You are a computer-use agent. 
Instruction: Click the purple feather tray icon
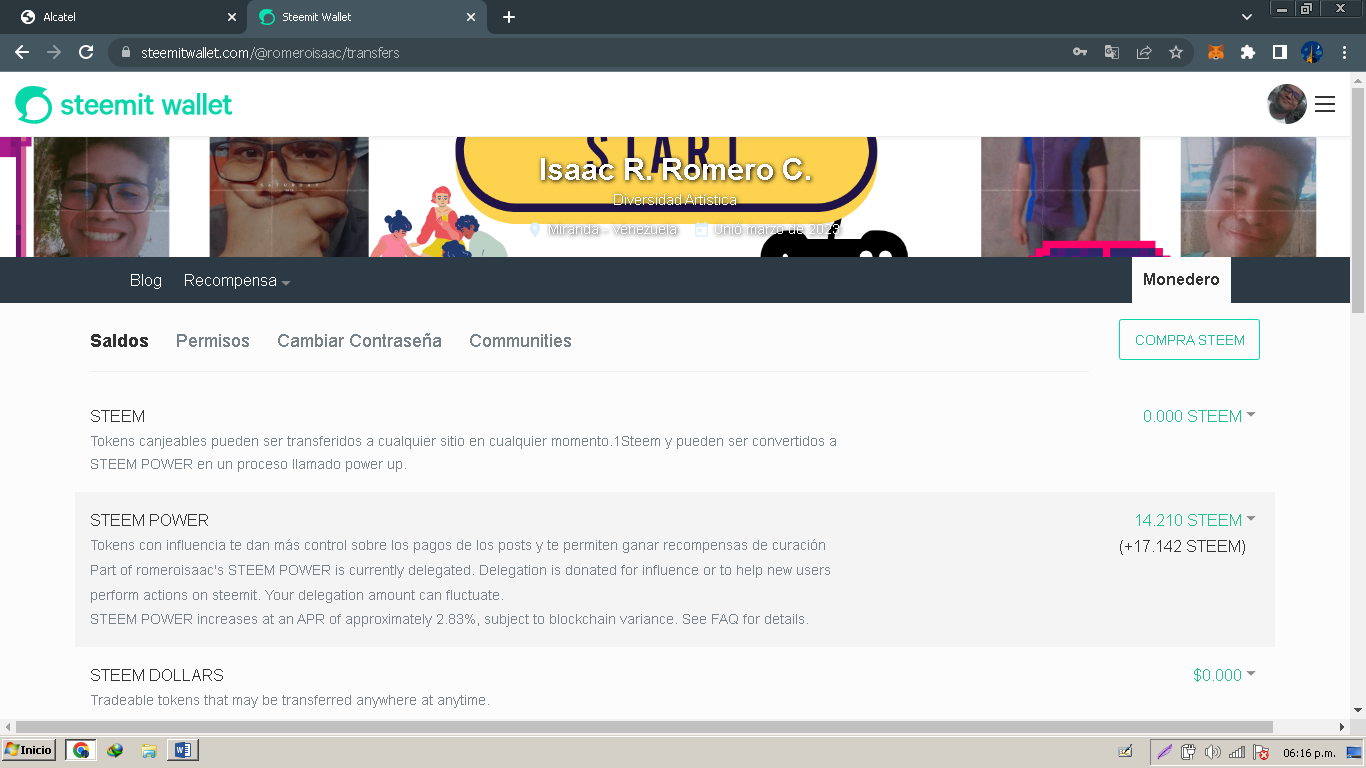[1164, 752]
